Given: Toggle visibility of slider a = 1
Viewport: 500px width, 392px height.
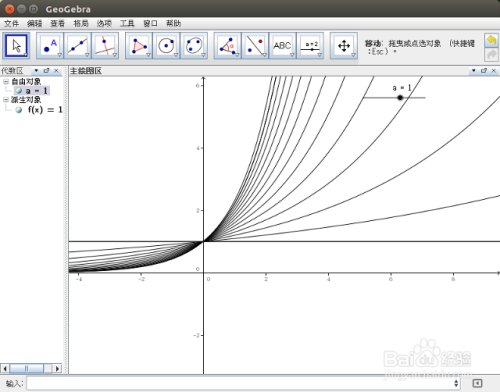Looking at the screenshot, I should 19,91.
